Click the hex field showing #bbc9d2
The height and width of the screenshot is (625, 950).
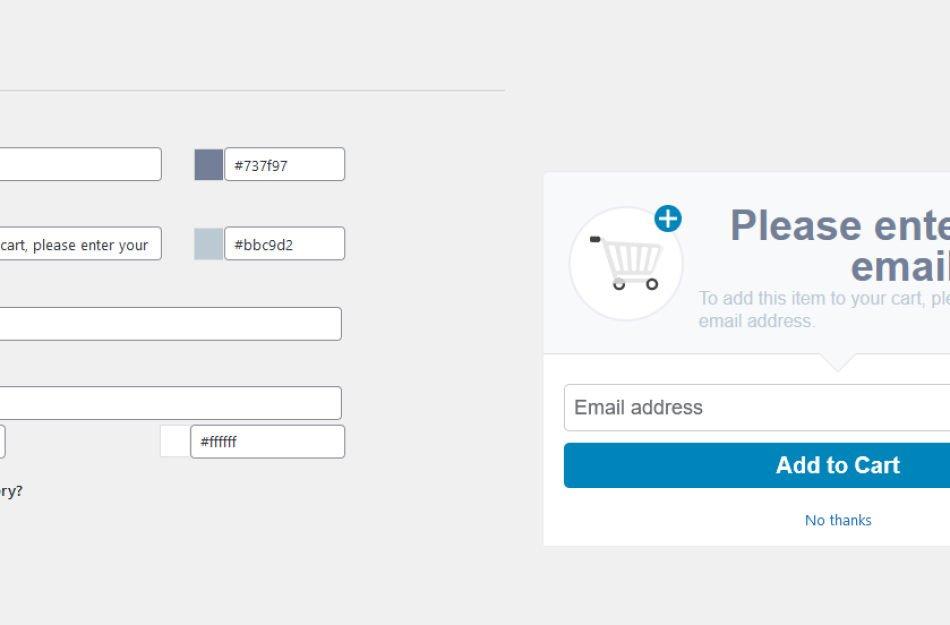tap(267, 243)
